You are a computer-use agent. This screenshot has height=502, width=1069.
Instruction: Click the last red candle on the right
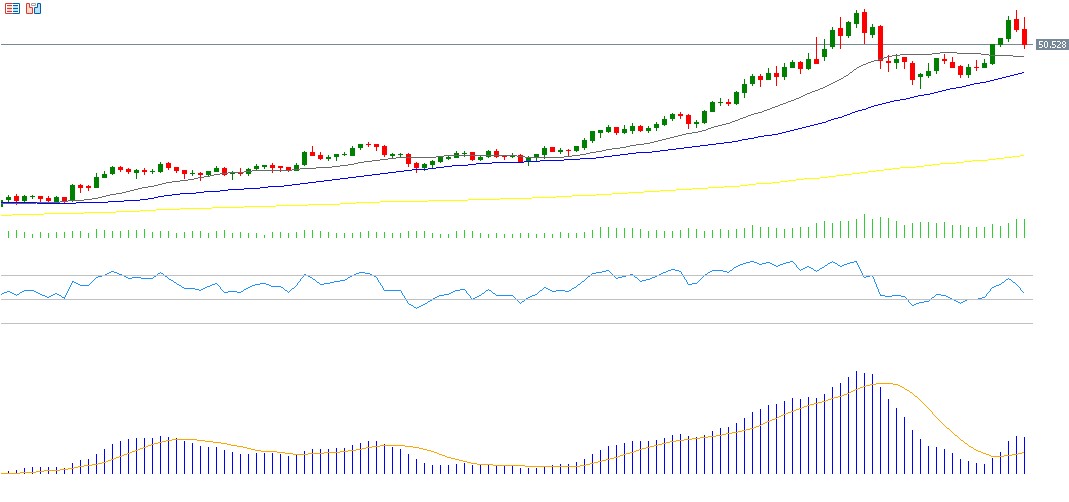pyautogui.click(x=1025, y=36)
